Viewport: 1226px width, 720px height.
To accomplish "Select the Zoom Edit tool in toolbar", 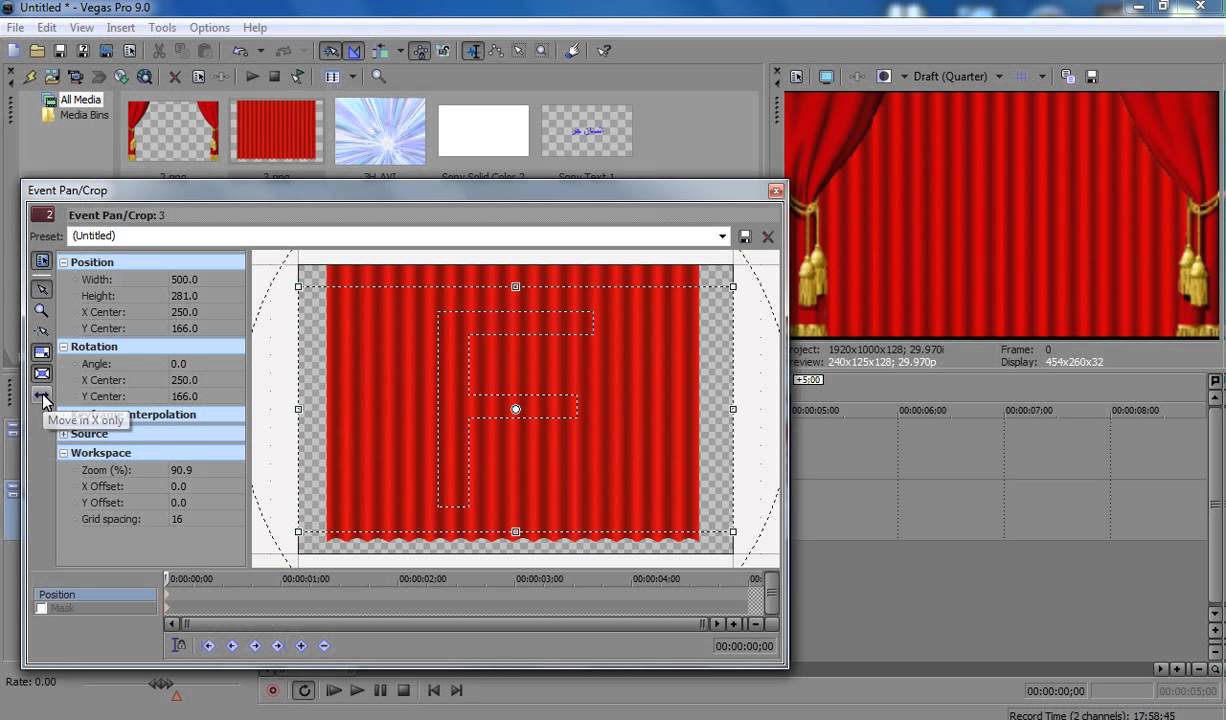I will tap(542, 51).
